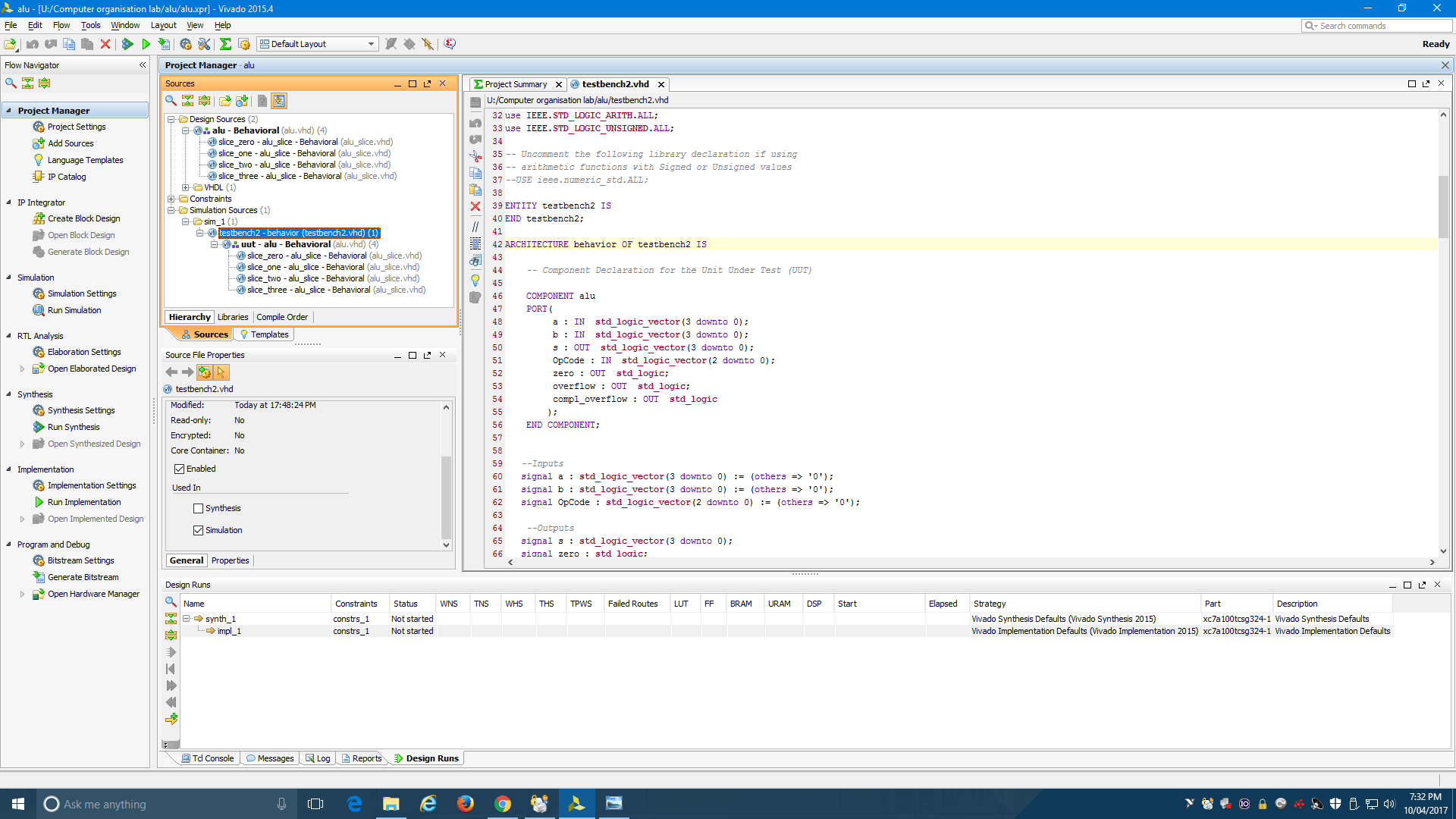1456x819 pixels.
Task: Collapse the Flow Navigator panel
Action: point(142,65)
